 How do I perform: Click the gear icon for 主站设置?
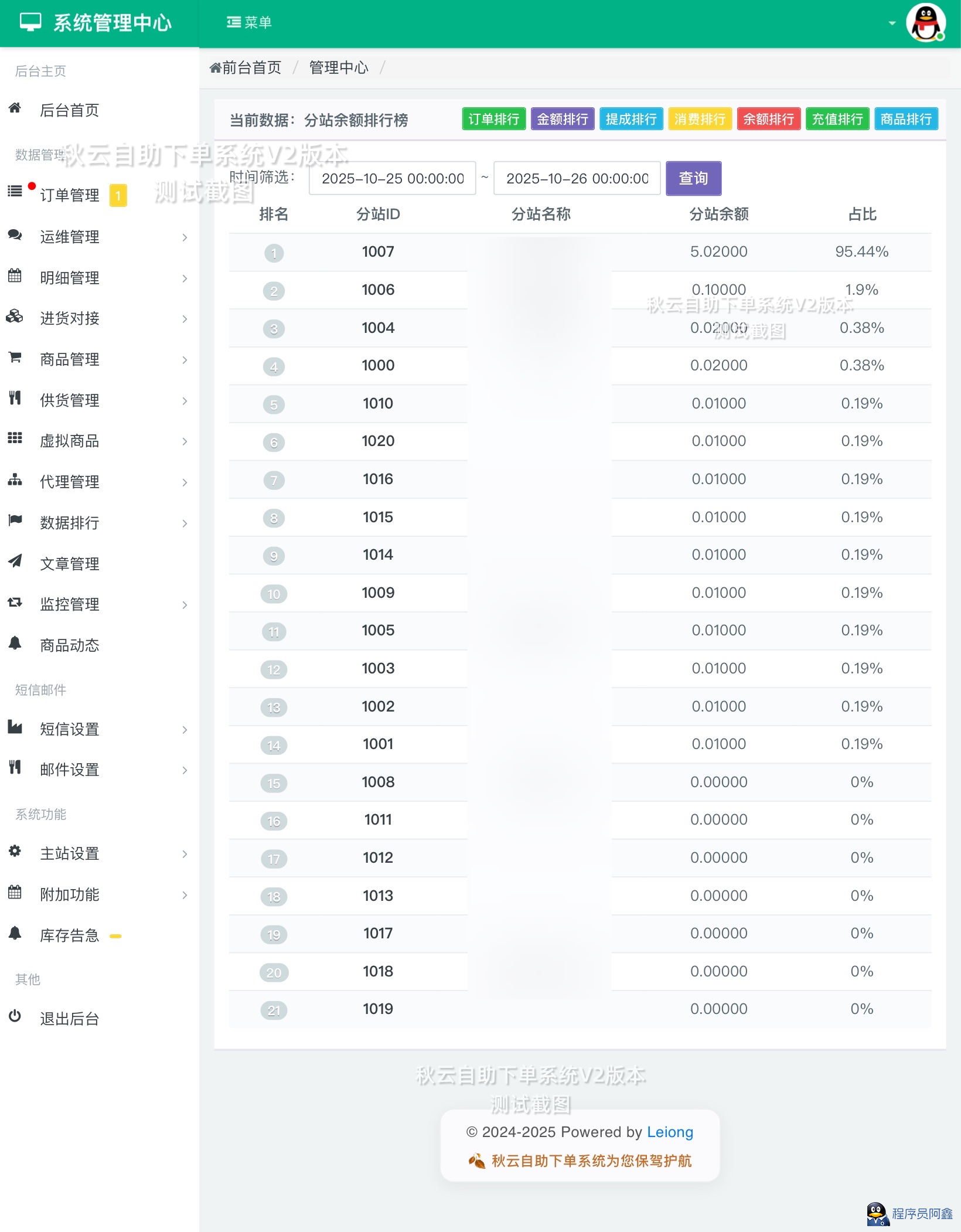tap(15, 851)
